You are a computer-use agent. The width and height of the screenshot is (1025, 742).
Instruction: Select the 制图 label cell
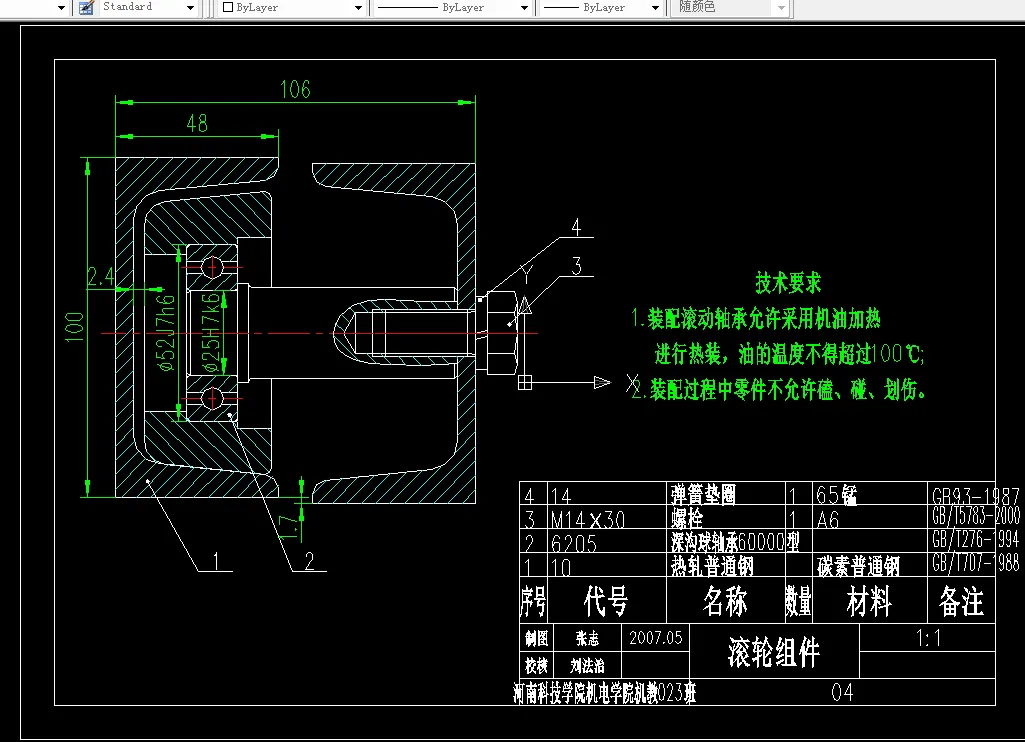point(537,638)
